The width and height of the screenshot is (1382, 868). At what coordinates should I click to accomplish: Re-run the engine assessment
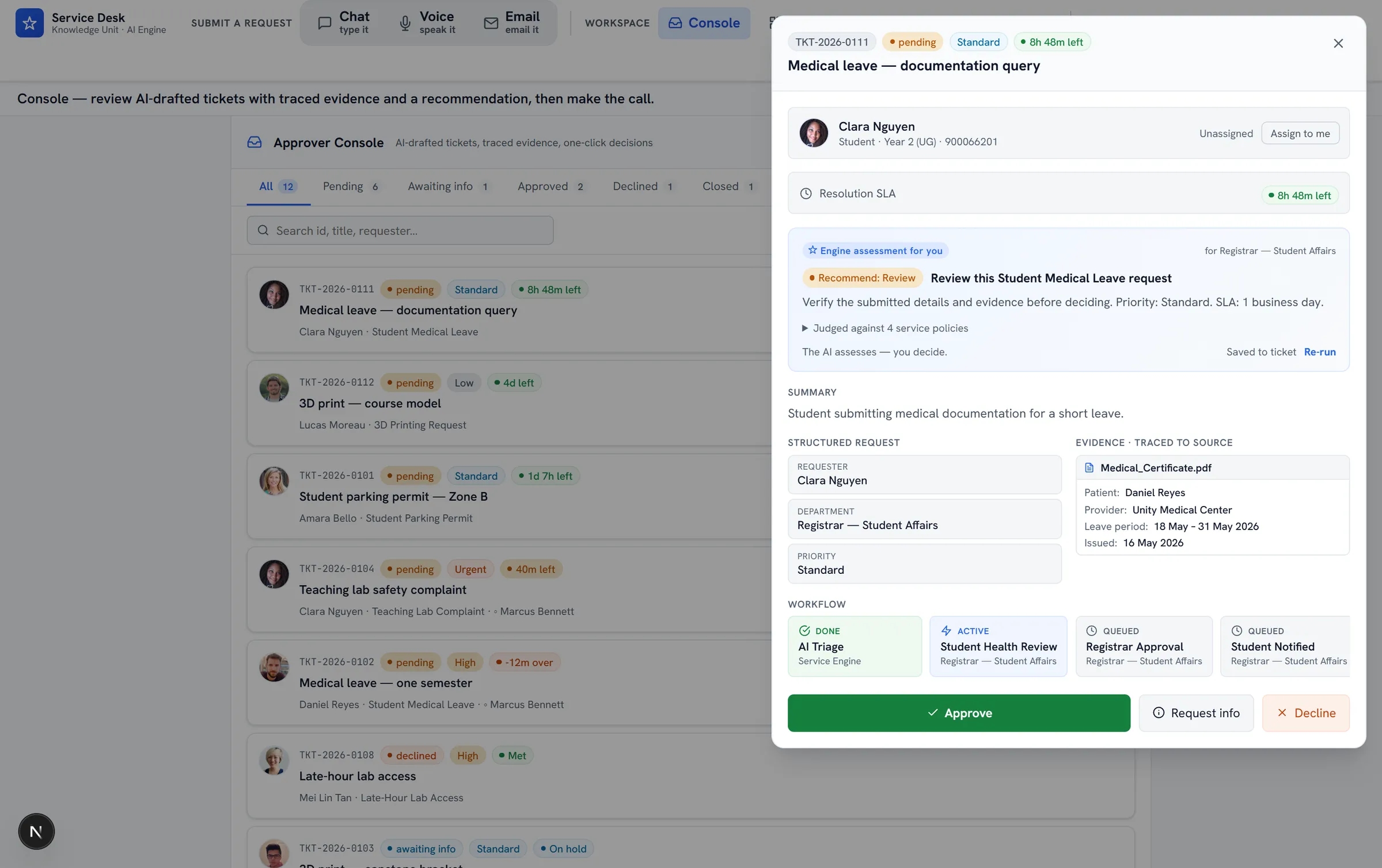[x=1320, y=352]
